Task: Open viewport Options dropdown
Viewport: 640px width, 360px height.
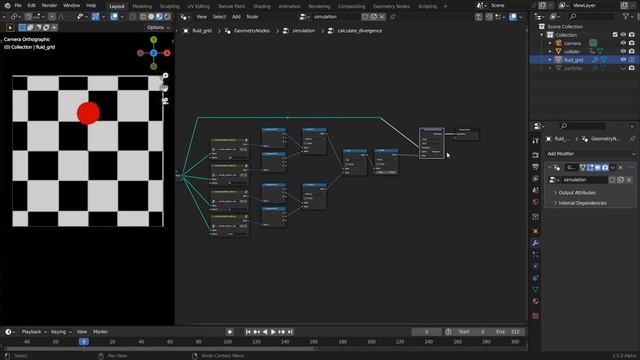Action: coord(158,27)
